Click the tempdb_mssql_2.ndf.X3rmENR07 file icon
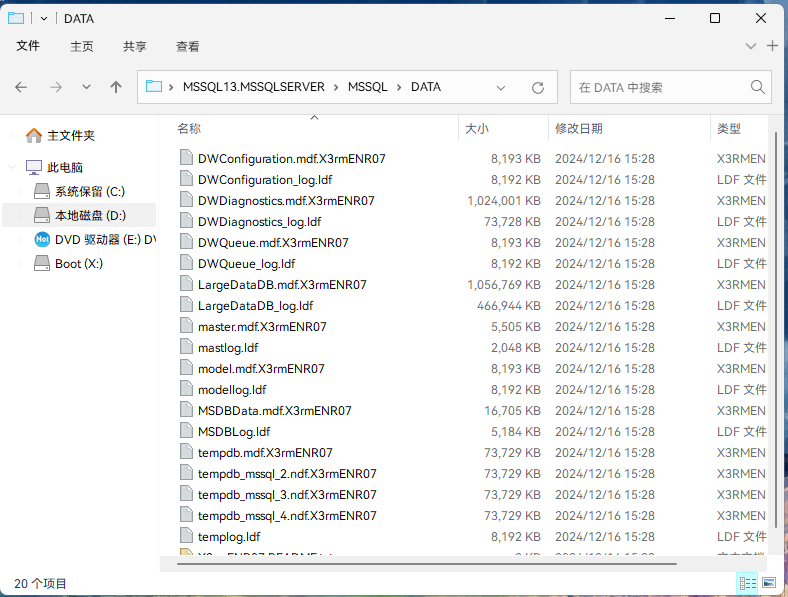The width and height of the screenshot is (788, 597). (186, 473)
